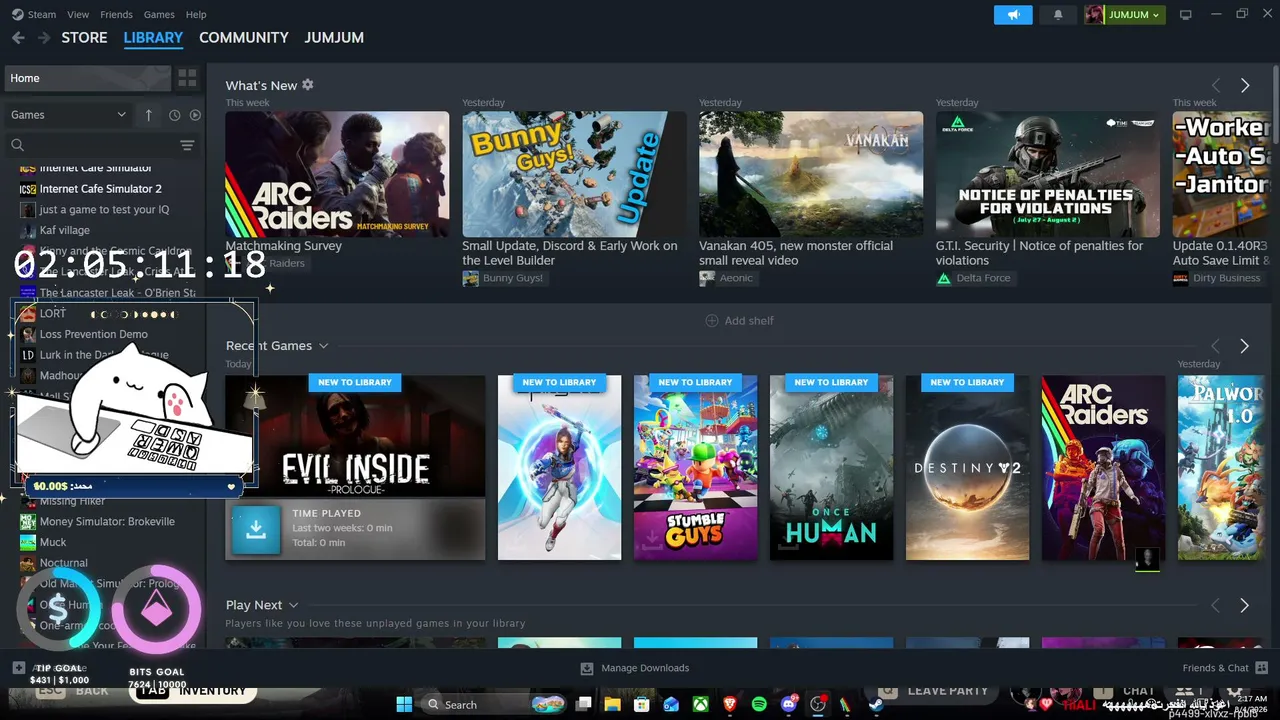Viewport: 1280px width, 720px height.
Task: Select Once Human game cover
Action: coord(831,468)
